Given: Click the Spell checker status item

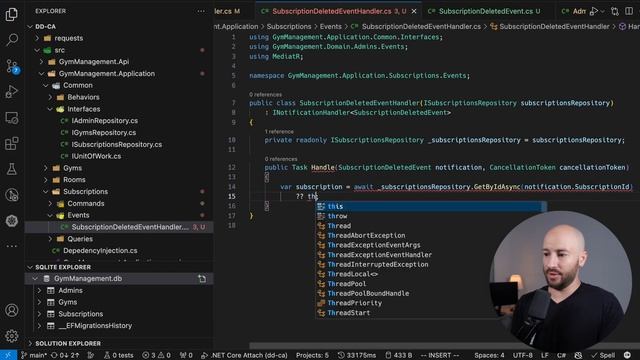Looking at the screenshot, I should [603, 355].
